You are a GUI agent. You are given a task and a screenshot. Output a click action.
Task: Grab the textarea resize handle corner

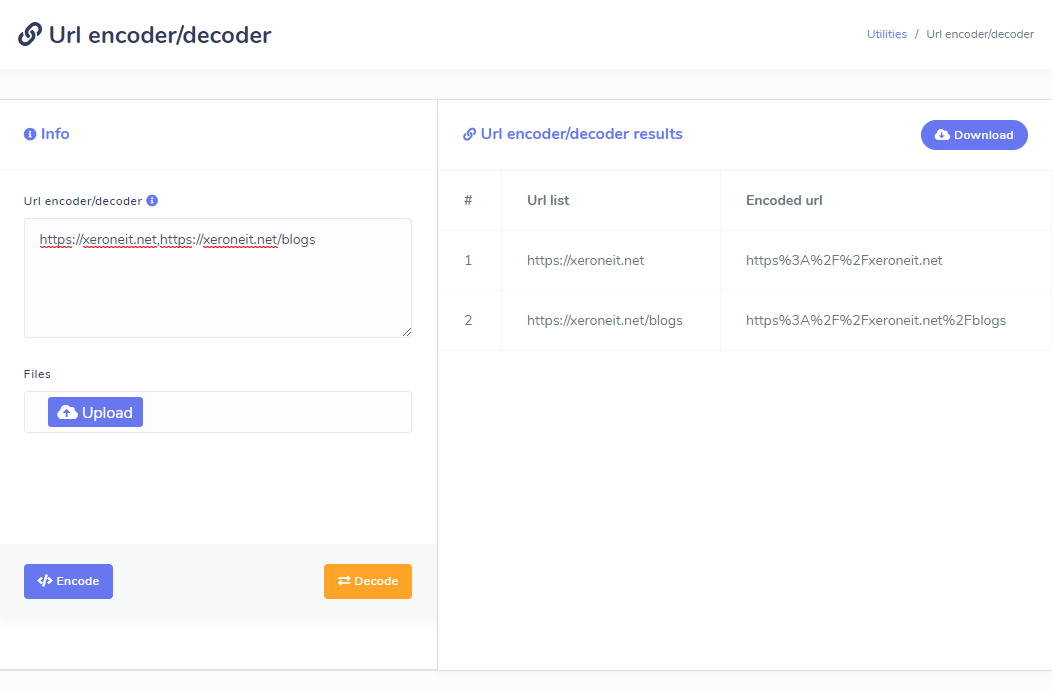[406, 331]
